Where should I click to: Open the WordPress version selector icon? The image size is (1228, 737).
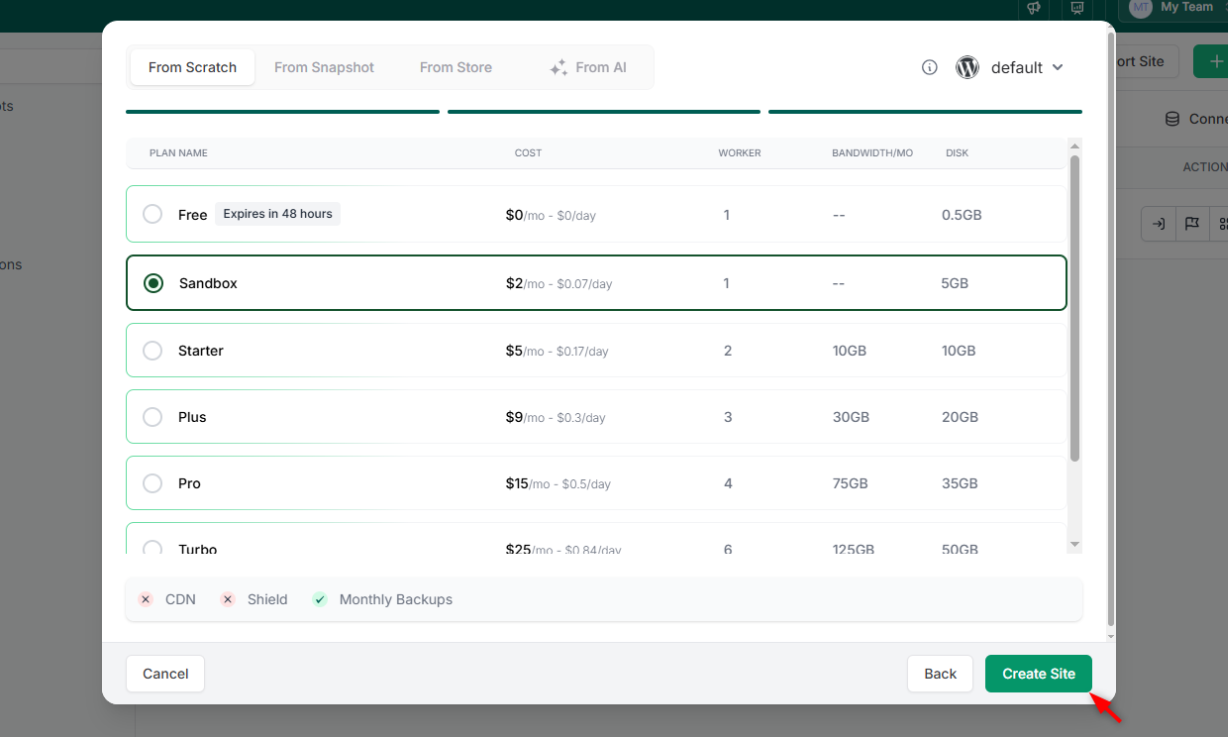(x=966, y=67)
